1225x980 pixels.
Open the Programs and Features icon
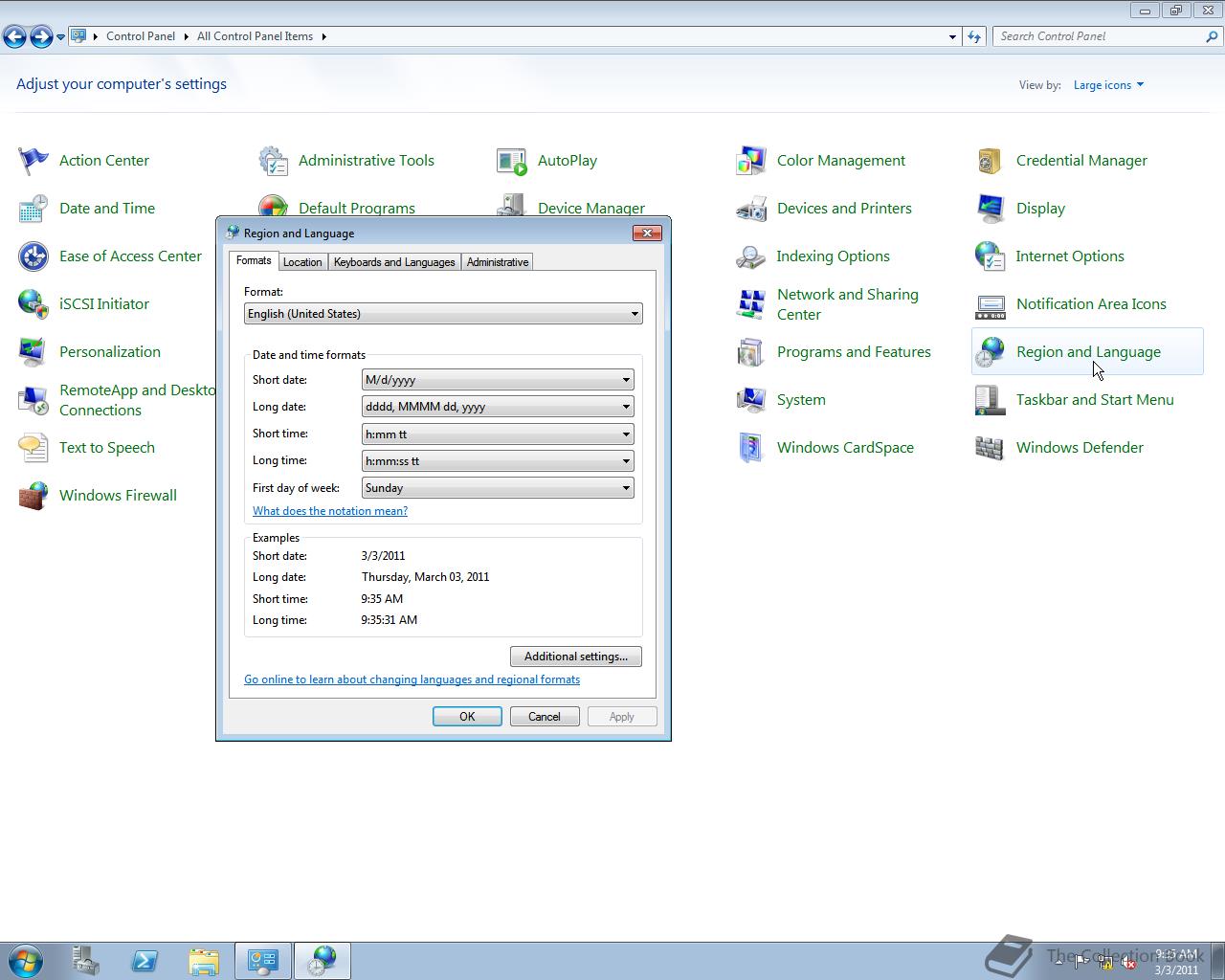751,352
